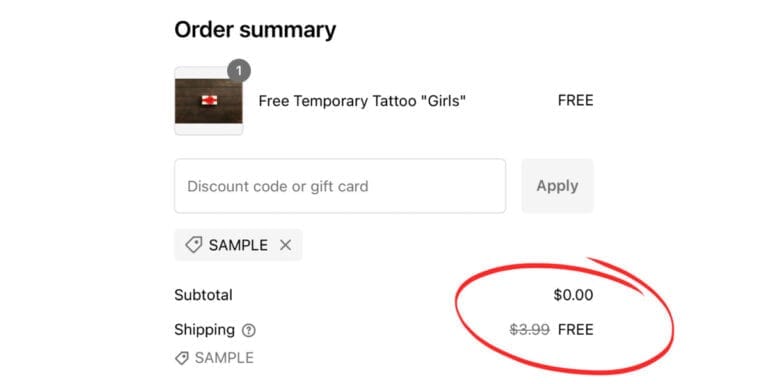Open the Free Temporary Tattoo product thumbnail
The height and width of the screenshot is (384, 768).
pos(209,101)
